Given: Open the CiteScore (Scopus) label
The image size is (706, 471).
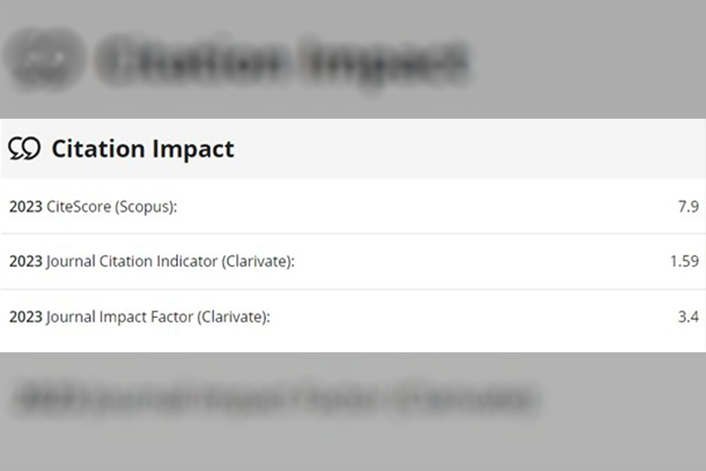Looking at the screenshot, I should (118, 207).
